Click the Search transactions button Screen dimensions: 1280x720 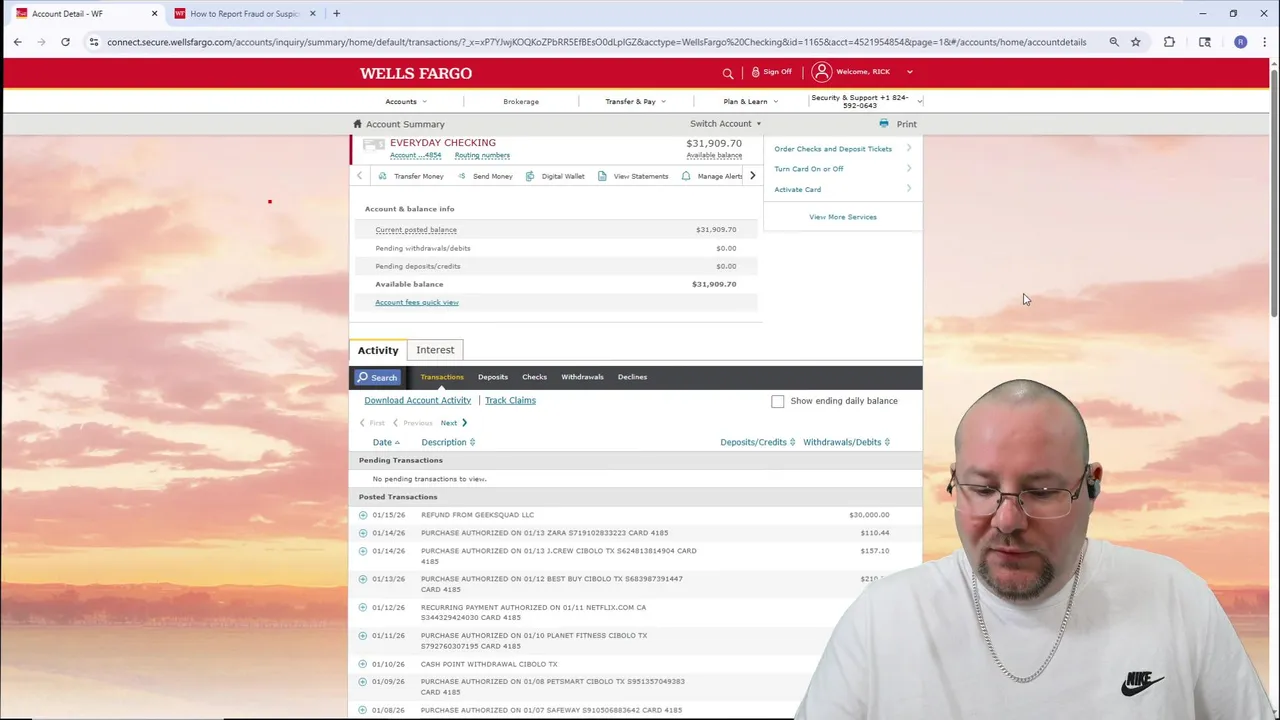[x=377, y=378]
